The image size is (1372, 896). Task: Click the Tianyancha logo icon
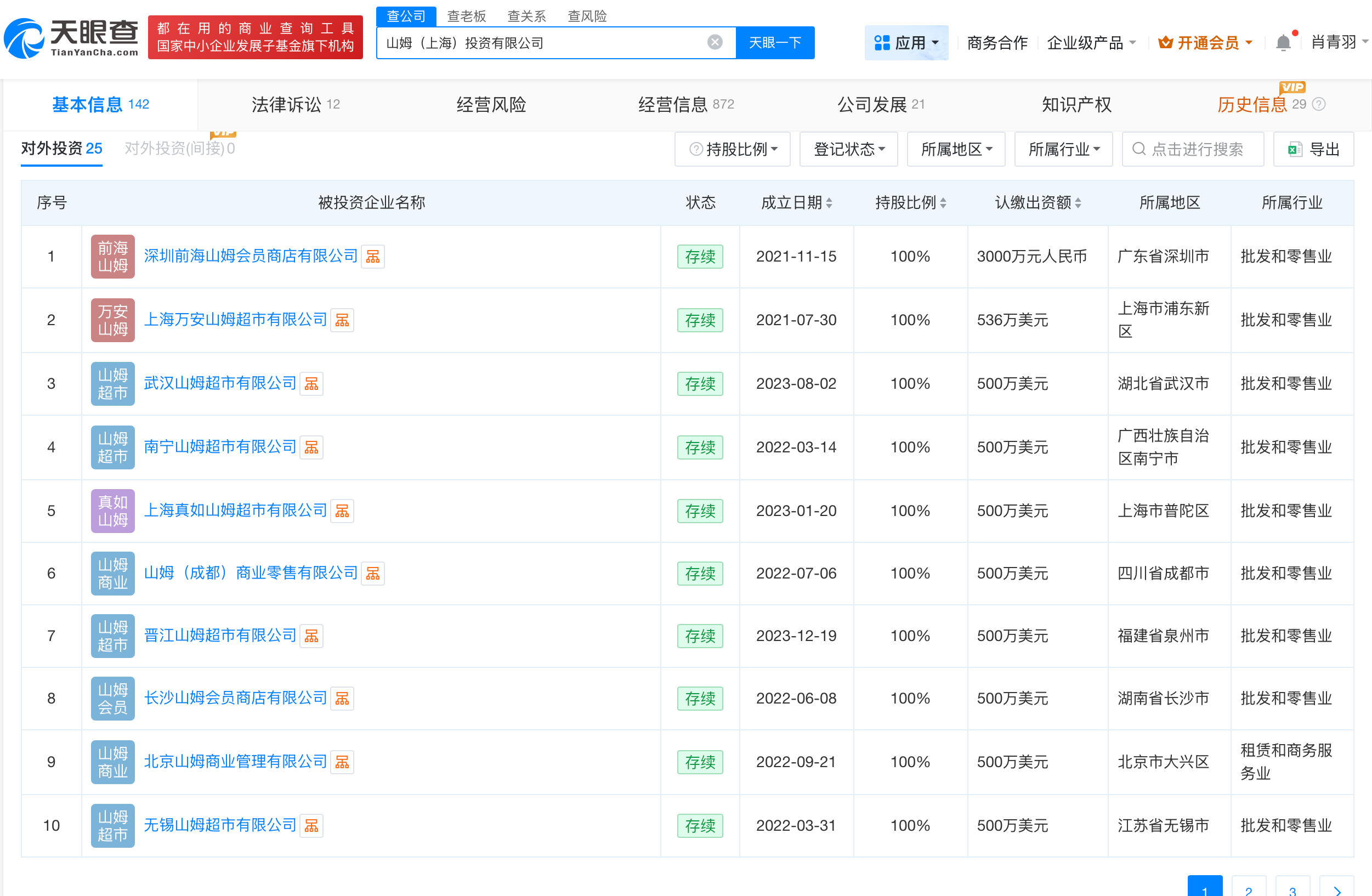(24, 38)
